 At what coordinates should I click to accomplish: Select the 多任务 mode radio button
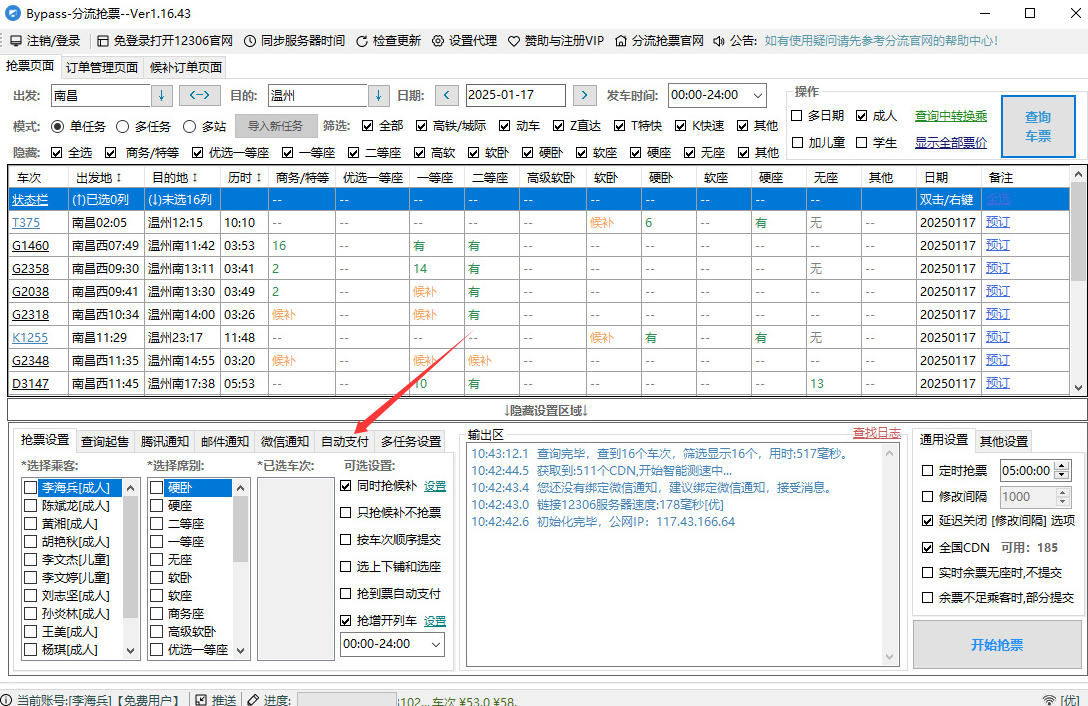123,127
